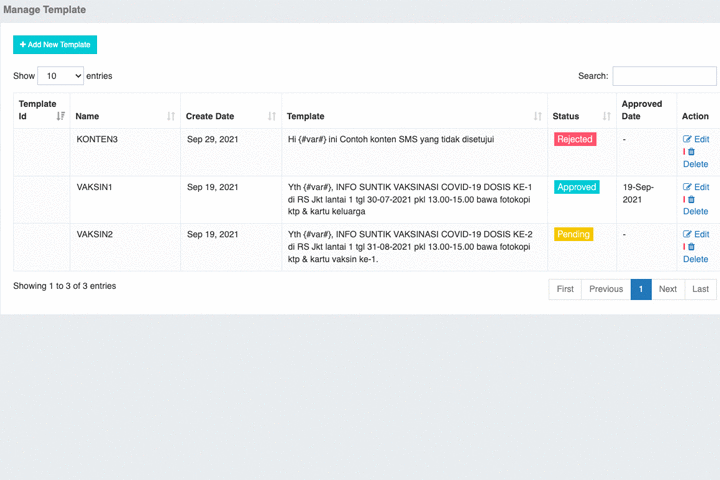The width and height of the screenshot is (720, 480).
Task: Sort by Template Id column icon
Action: [61, 116]
